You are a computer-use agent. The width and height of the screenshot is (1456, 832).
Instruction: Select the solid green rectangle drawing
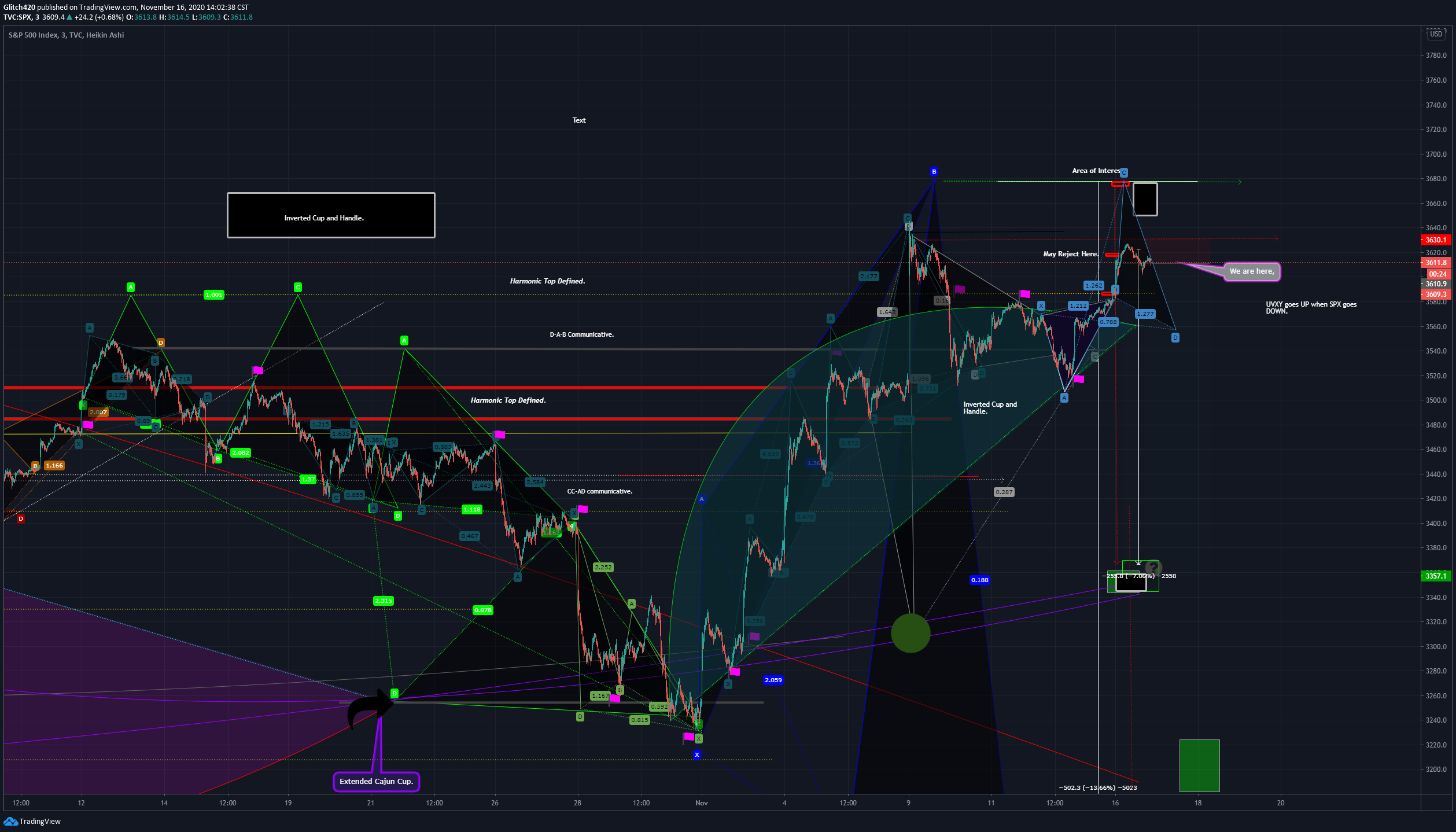[1200, 765]
